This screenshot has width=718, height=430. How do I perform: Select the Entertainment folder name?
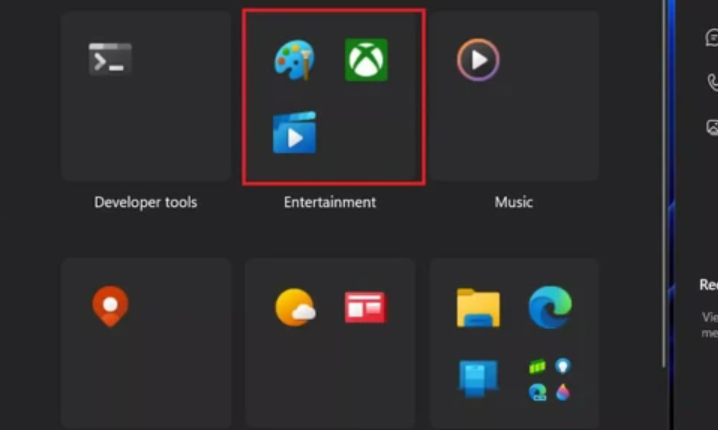point(330,202)
